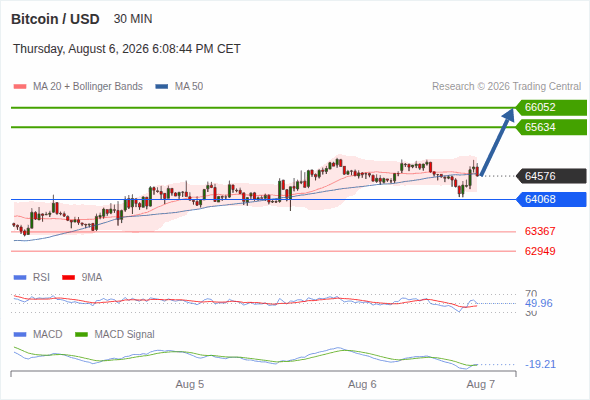Click the 30 MIN timeframe label
Screen dimensions: 590x400
133,19
